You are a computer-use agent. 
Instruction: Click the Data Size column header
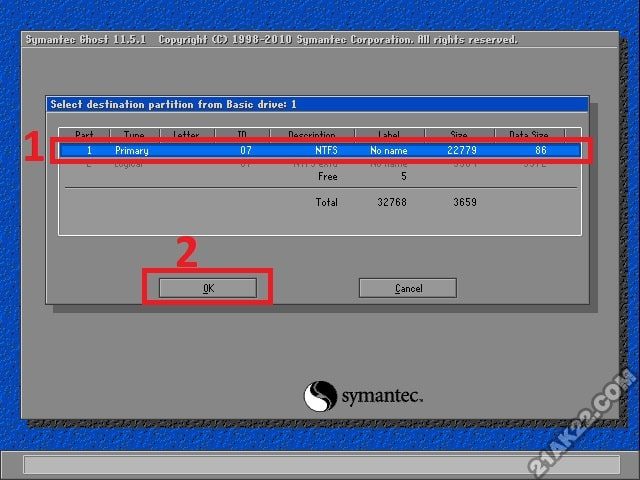[529, 134]
